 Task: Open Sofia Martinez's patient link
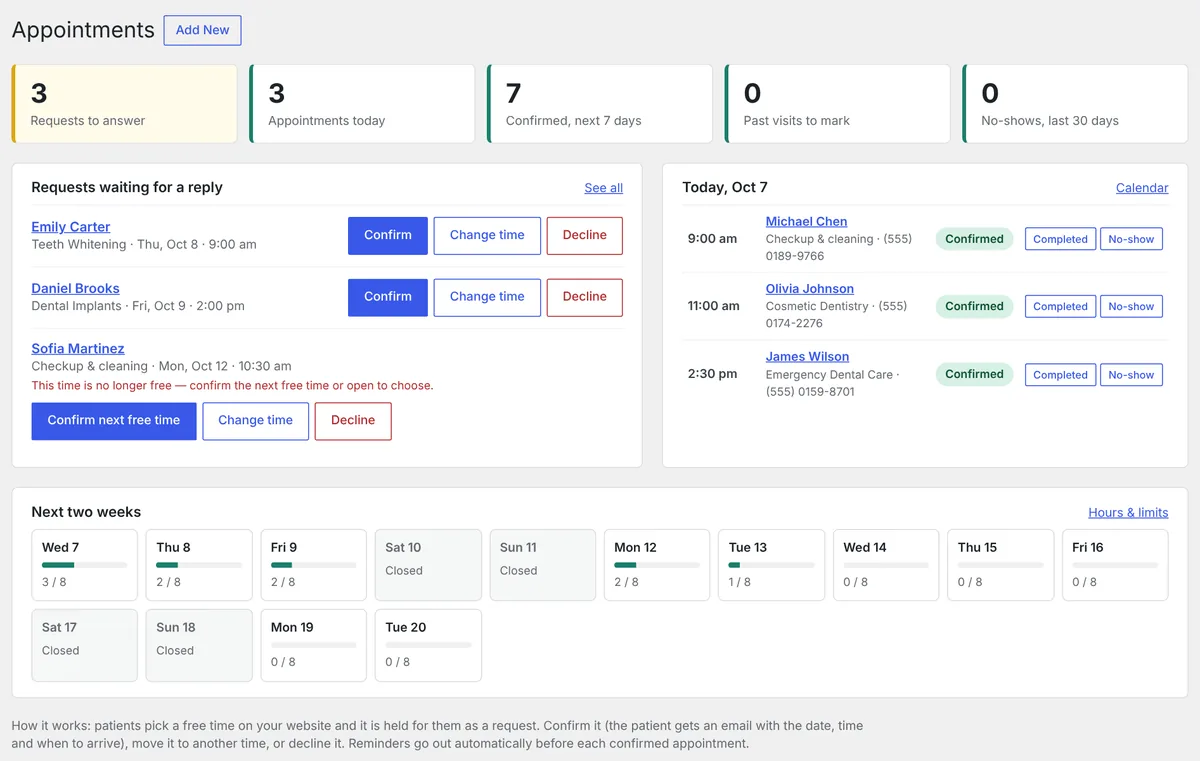(x=78, y=349)
